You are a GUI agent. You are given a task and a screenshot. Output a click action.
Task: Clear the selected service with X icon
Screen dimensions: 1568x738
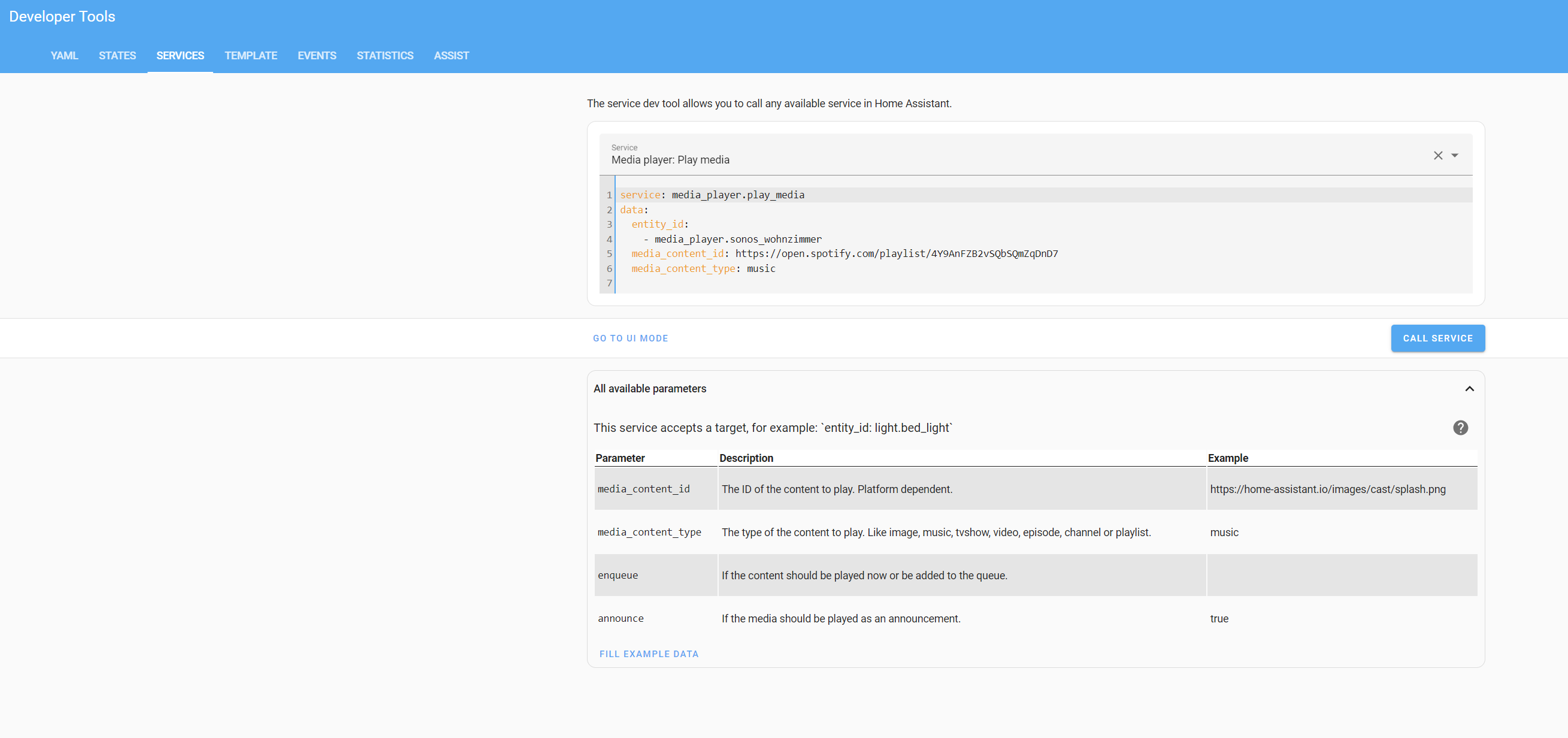pos(1438,155)
